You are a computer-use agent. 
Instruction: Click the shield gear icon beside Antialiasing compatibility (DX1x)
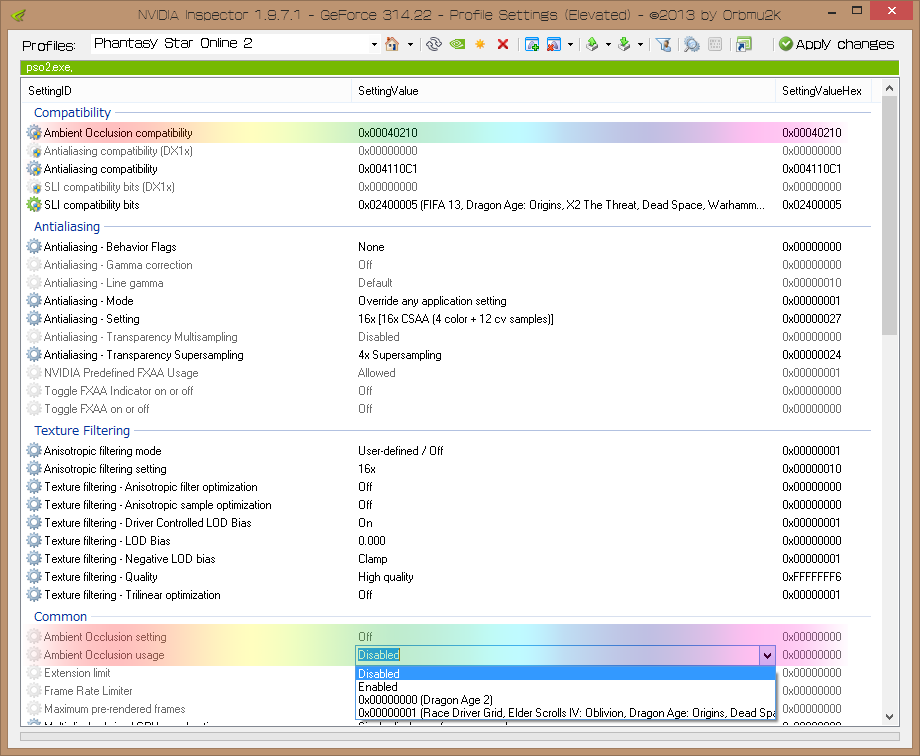point(34,151)
